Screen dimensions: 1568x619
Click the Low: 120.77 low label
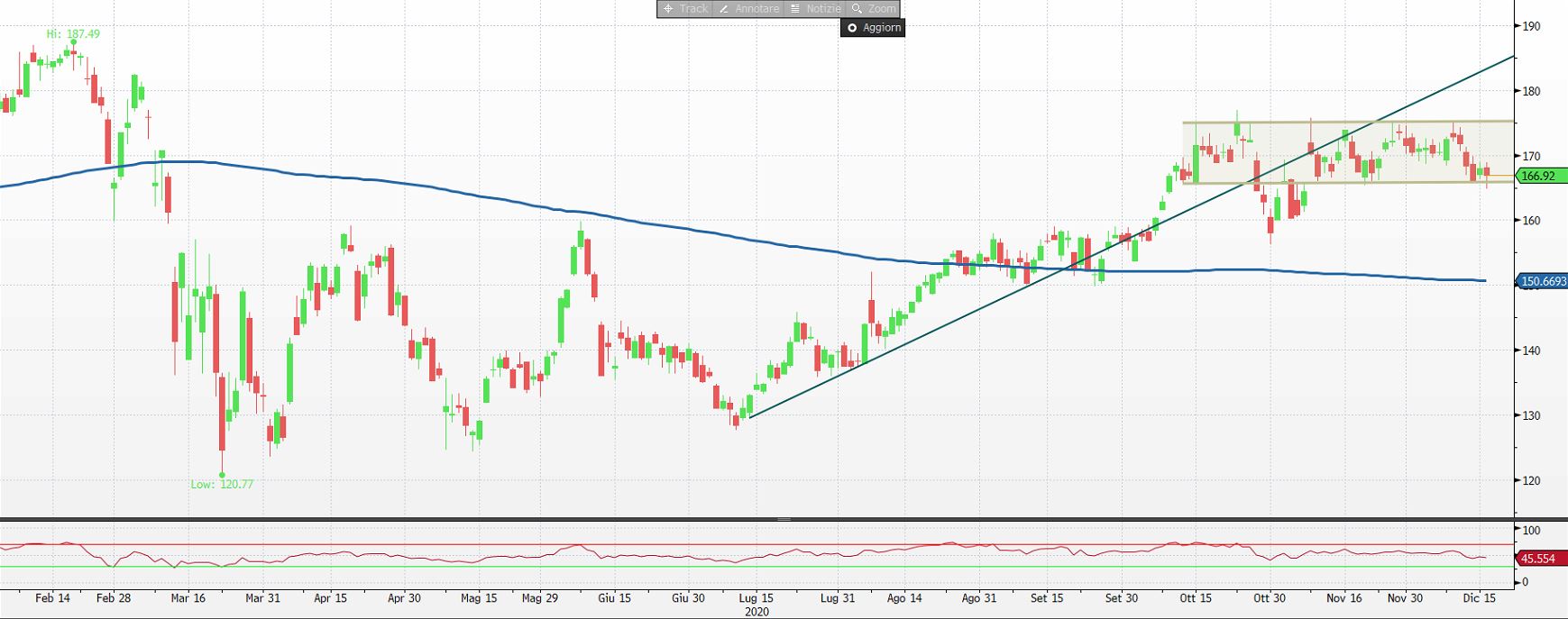(x=222, y=484)
